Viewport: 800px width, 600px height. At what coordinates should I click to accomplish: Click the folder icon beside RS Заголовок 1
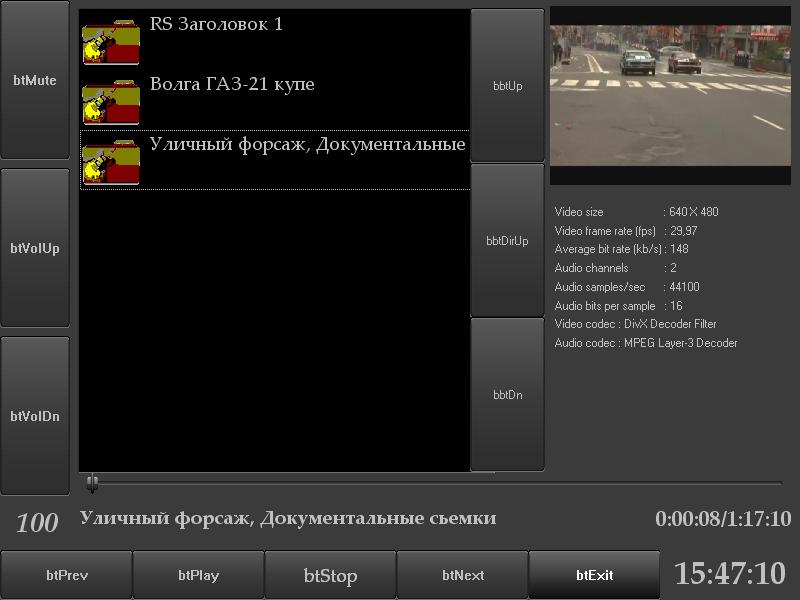[x=111, y=41]
